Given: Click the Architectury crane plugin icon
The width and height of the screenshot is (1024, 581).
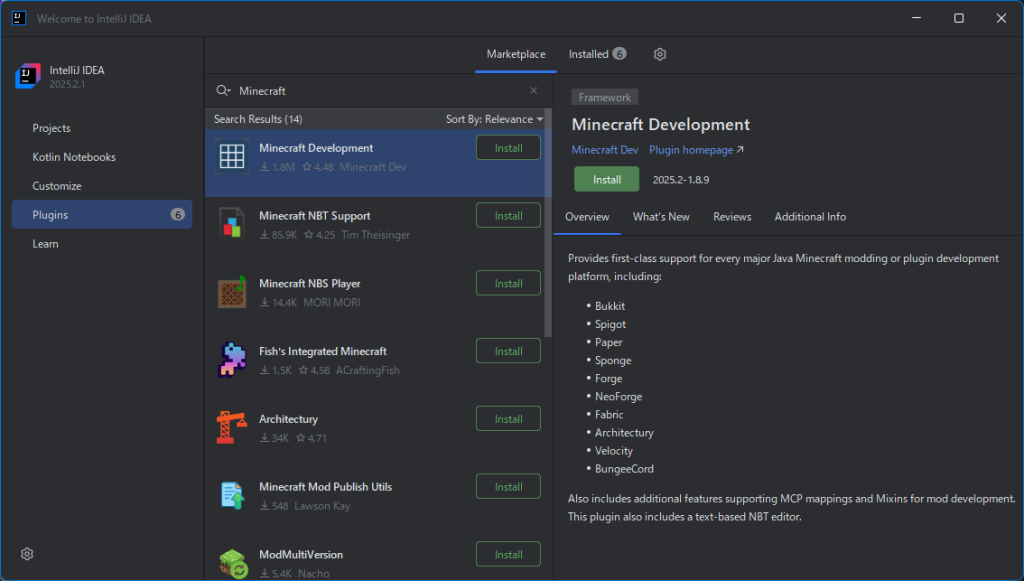Looking at the screenshot, I should pos(232,428).
